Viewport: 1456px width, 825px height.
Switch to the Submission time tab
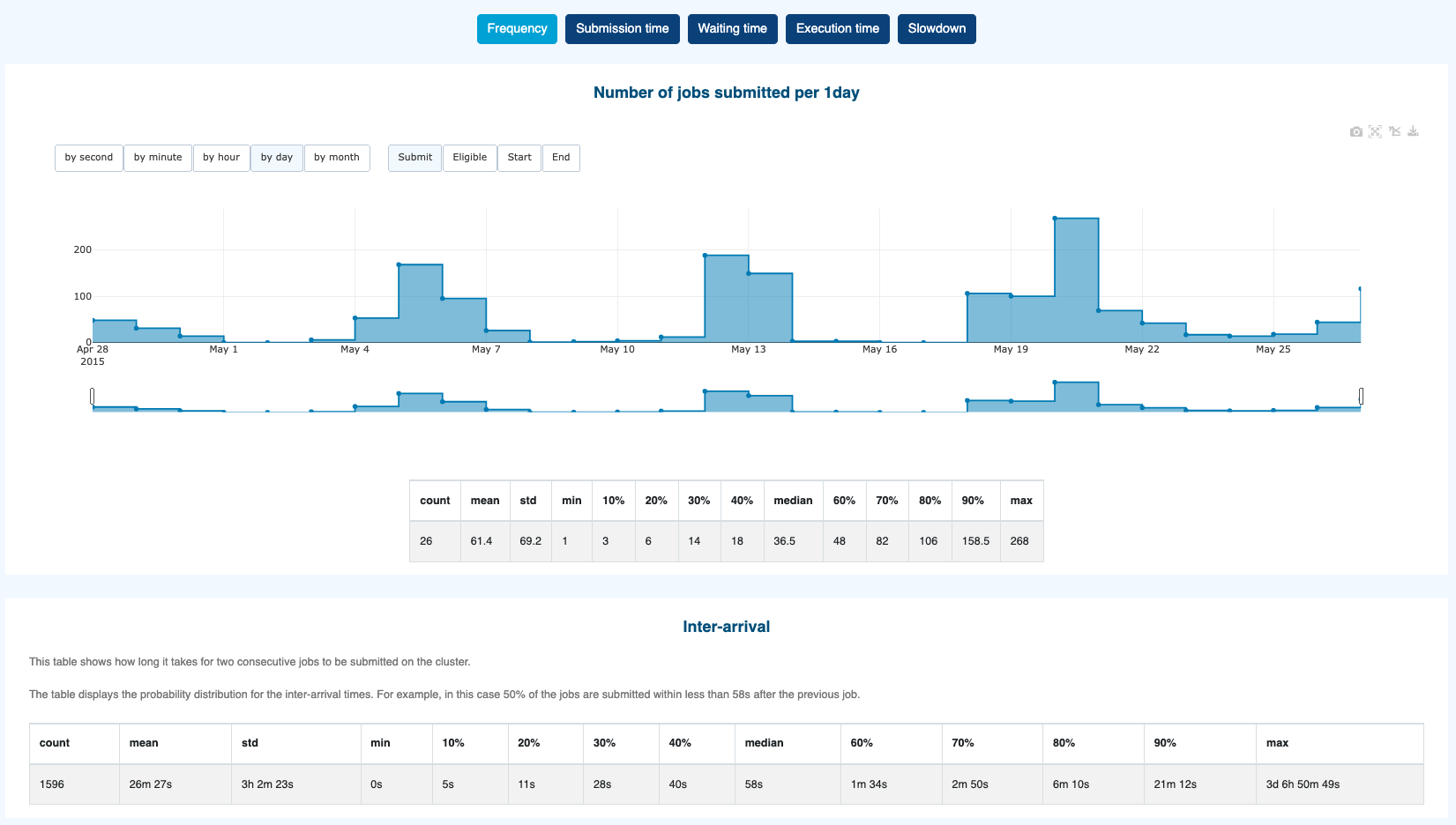[622, 29]
